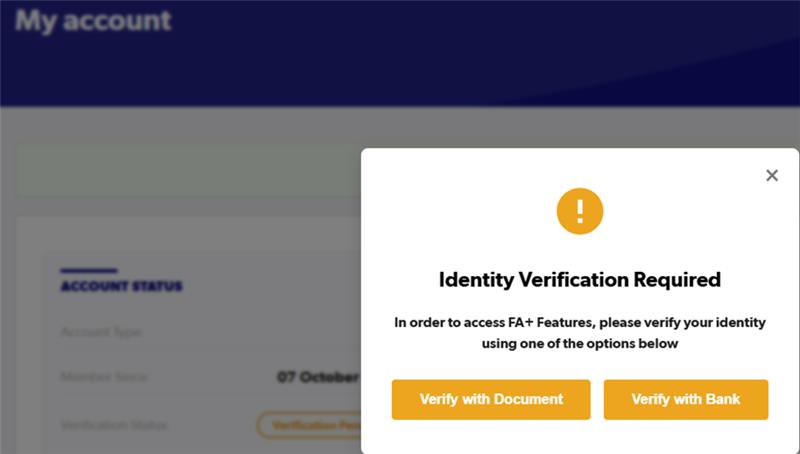Click empty space between the two verify buttons
The width and height of the screenshot is (800, 454).
coord(597,399)
